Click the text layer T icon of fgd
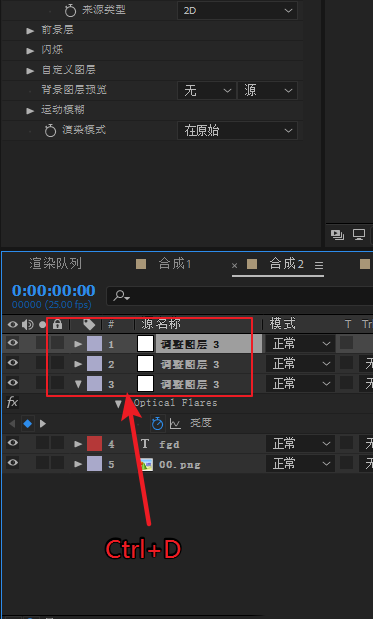 tap(145, 444)
